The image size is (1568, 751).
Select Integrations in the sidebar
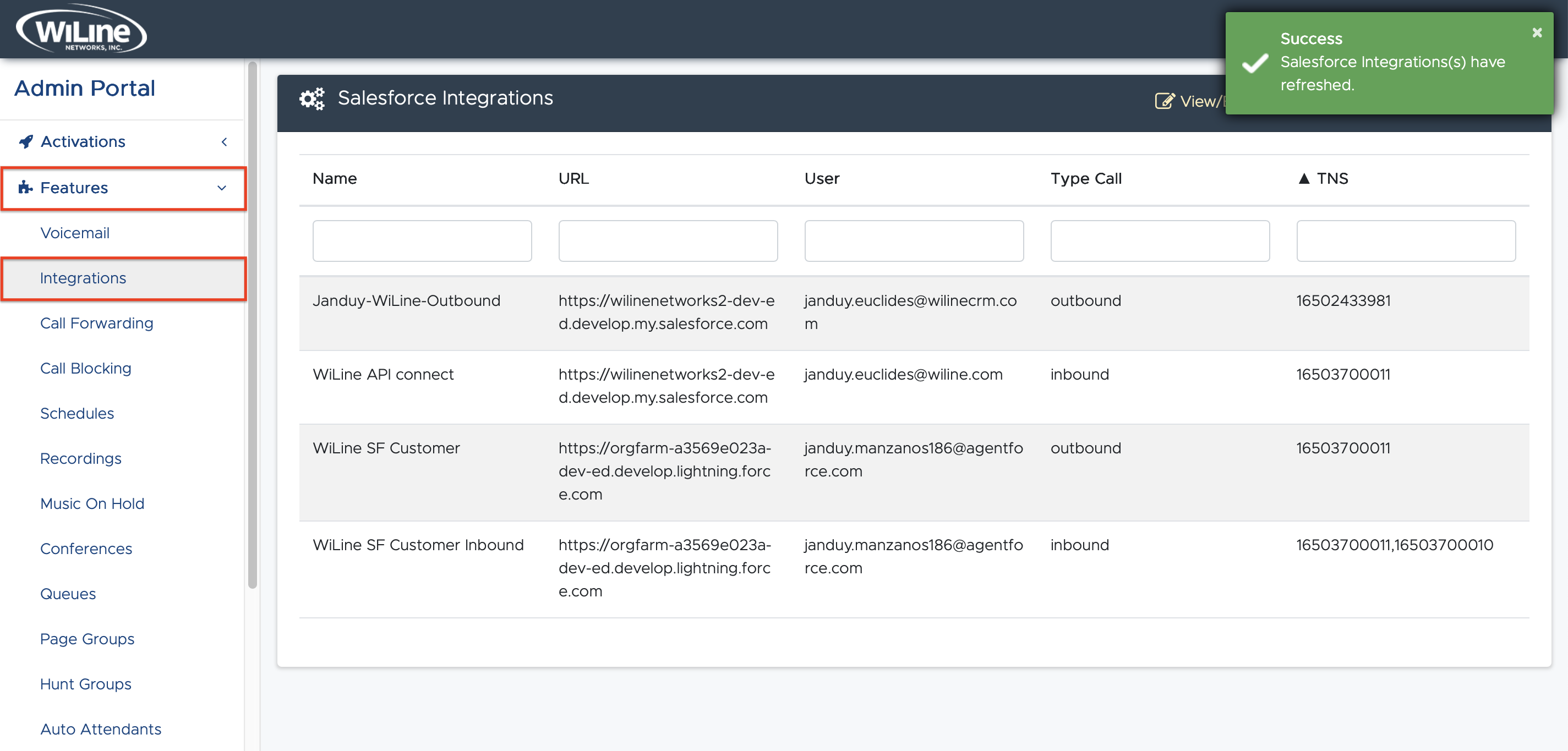click(x=83, y=278)
